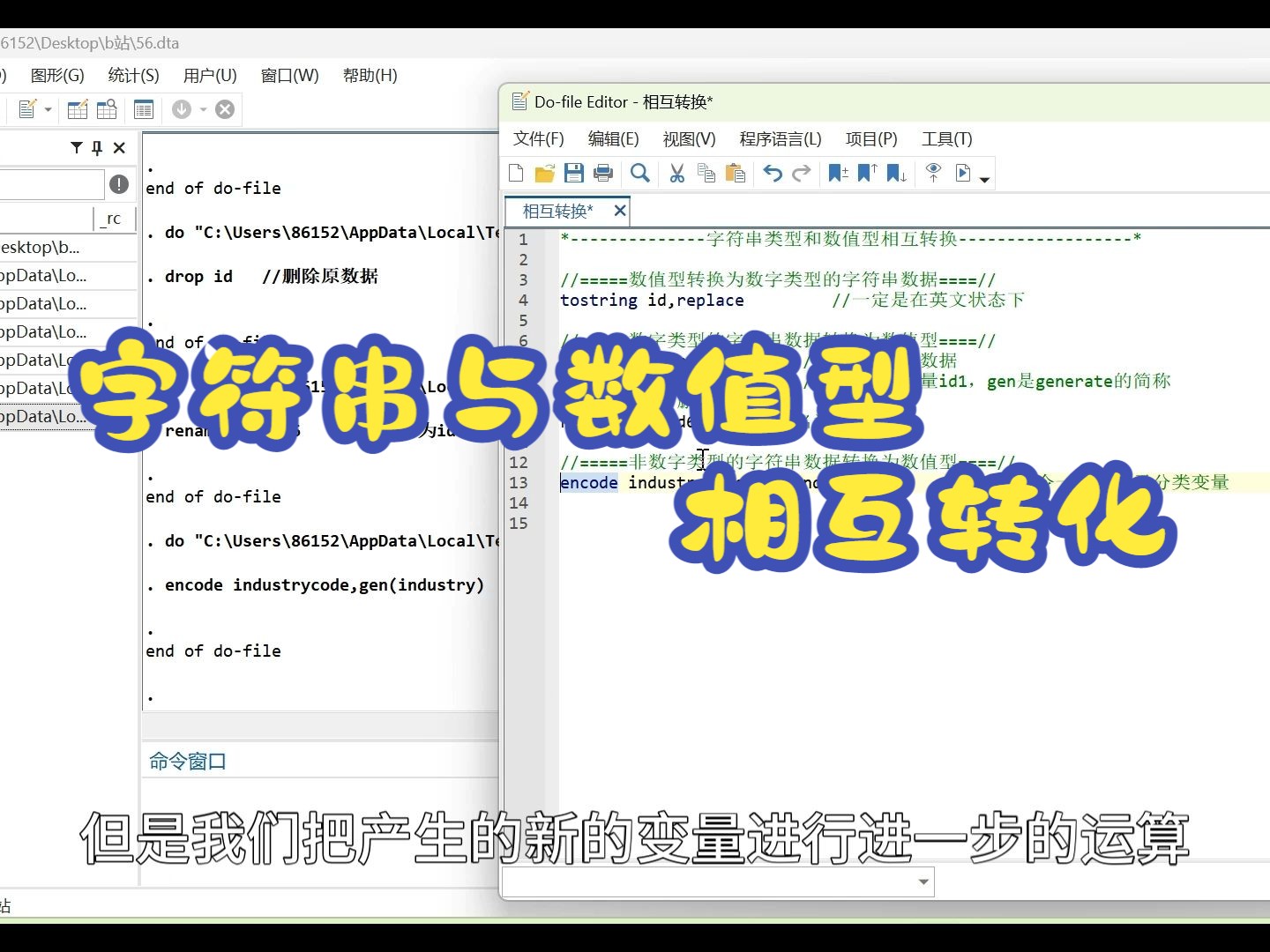
Task: Click 'encode industrycode,gen(industry)' in Results
Action: 325,584
